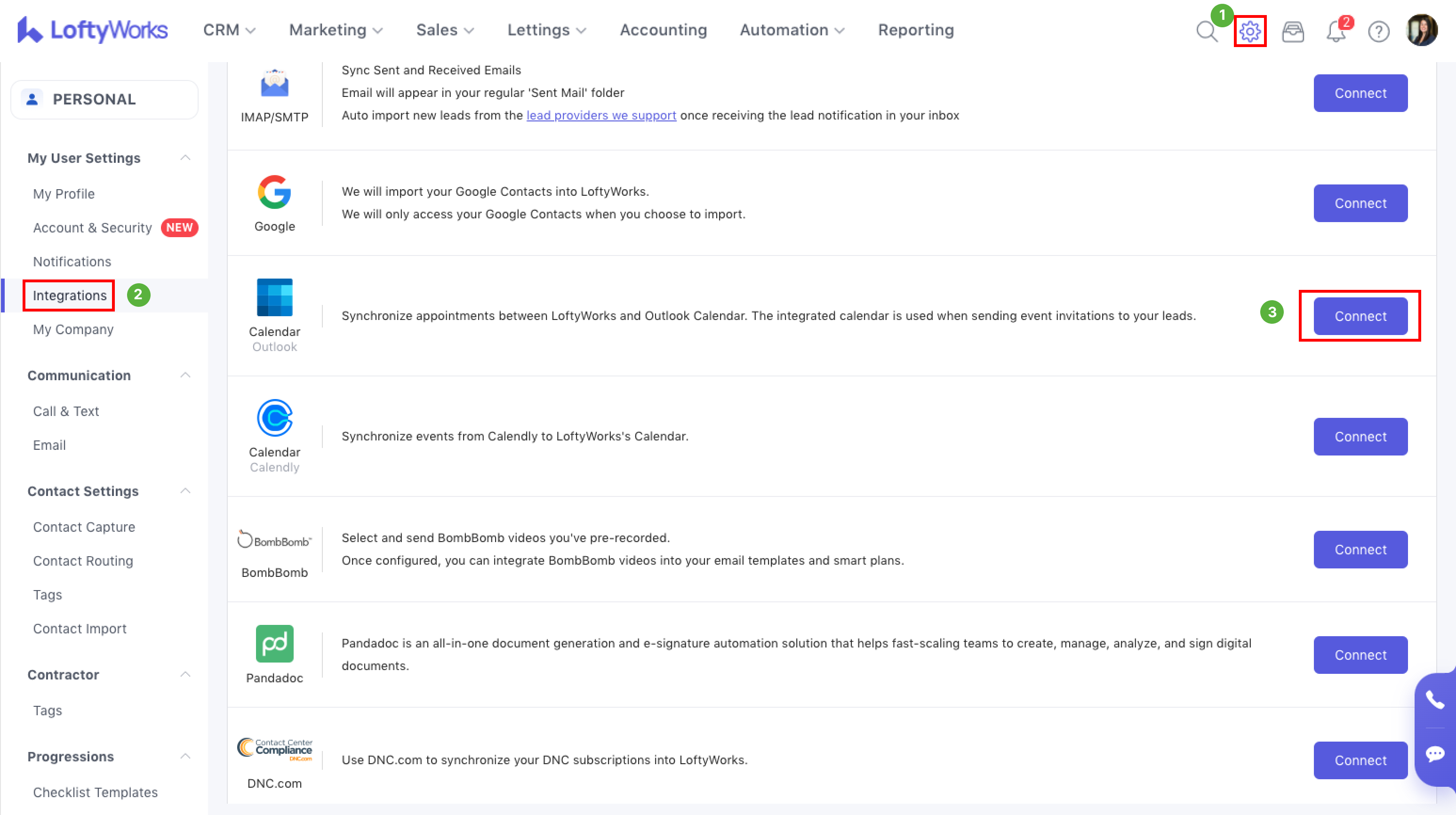Open the lead providers we support link

click(x=601, y=115)
